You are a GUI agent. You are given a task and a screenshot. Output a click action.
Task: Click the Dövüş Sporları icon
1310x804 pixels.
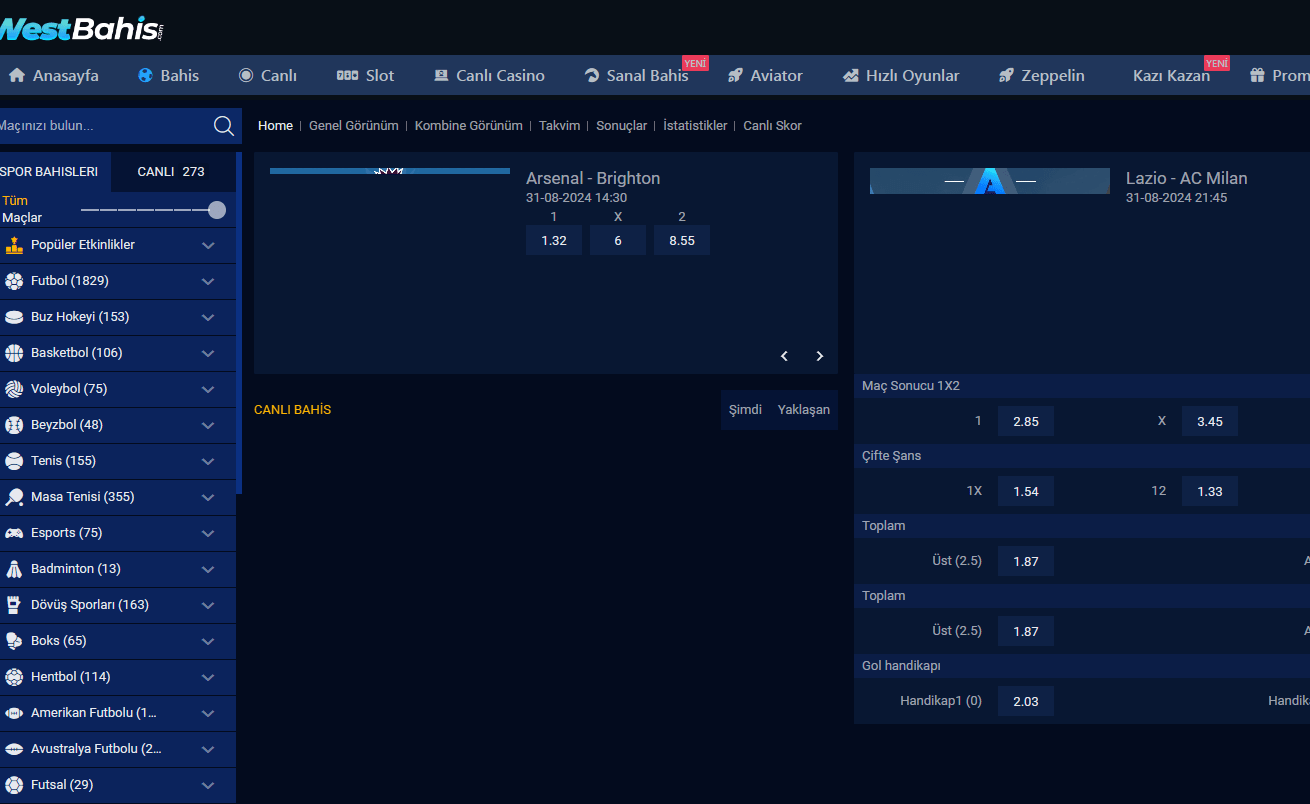click(14, 605)
